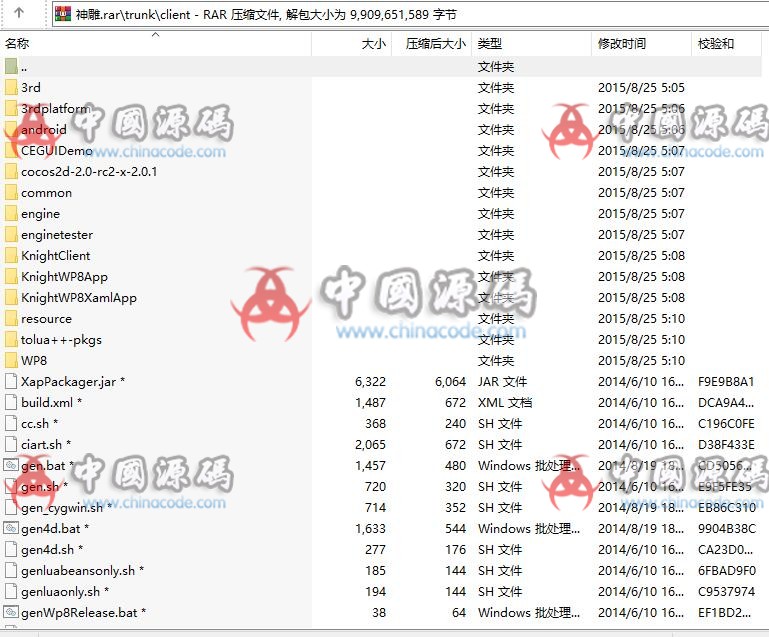Click the KnightClient folder name
Image resolution: width=769 pixels, height=637 pixels.
[x=55, y=255]
